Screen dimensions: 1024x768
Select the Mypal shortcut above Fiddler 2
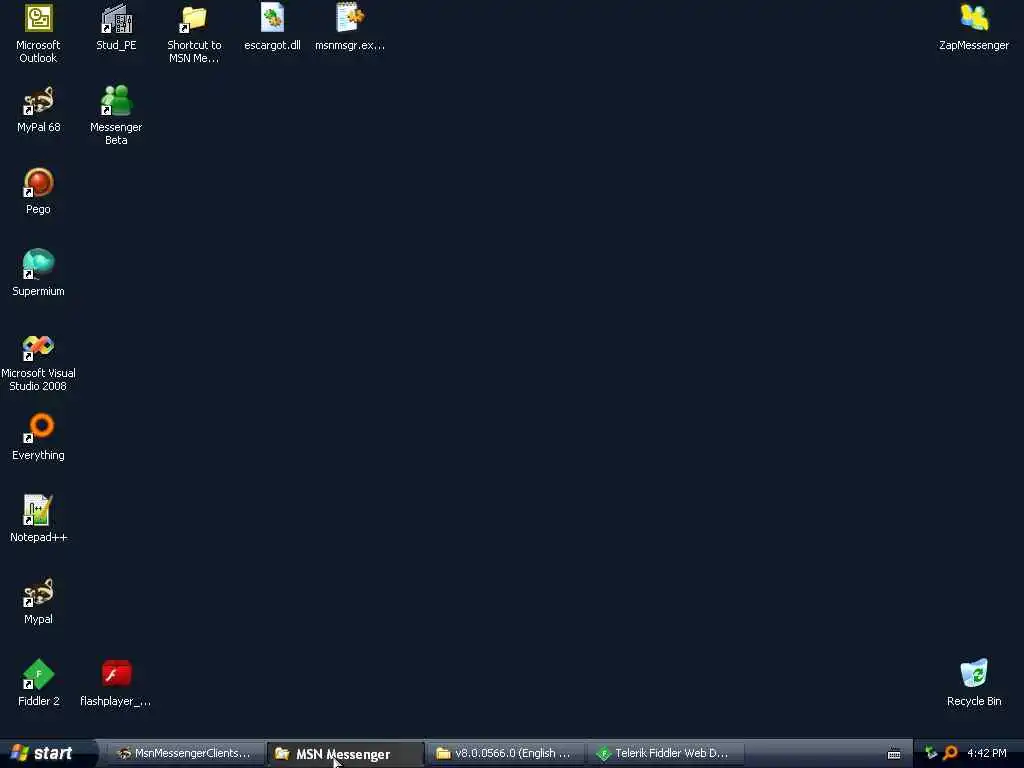39,601
